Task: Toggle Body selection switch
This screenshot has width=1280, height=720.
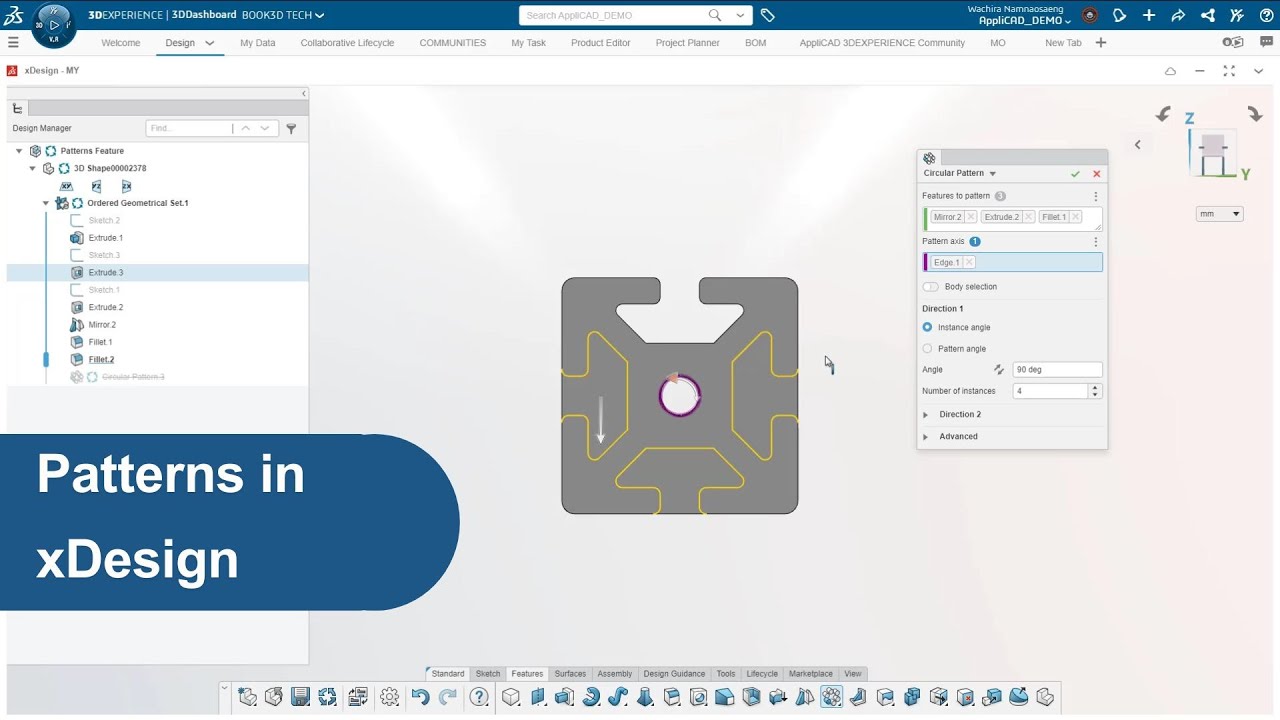Action: (x=930, y=287)
